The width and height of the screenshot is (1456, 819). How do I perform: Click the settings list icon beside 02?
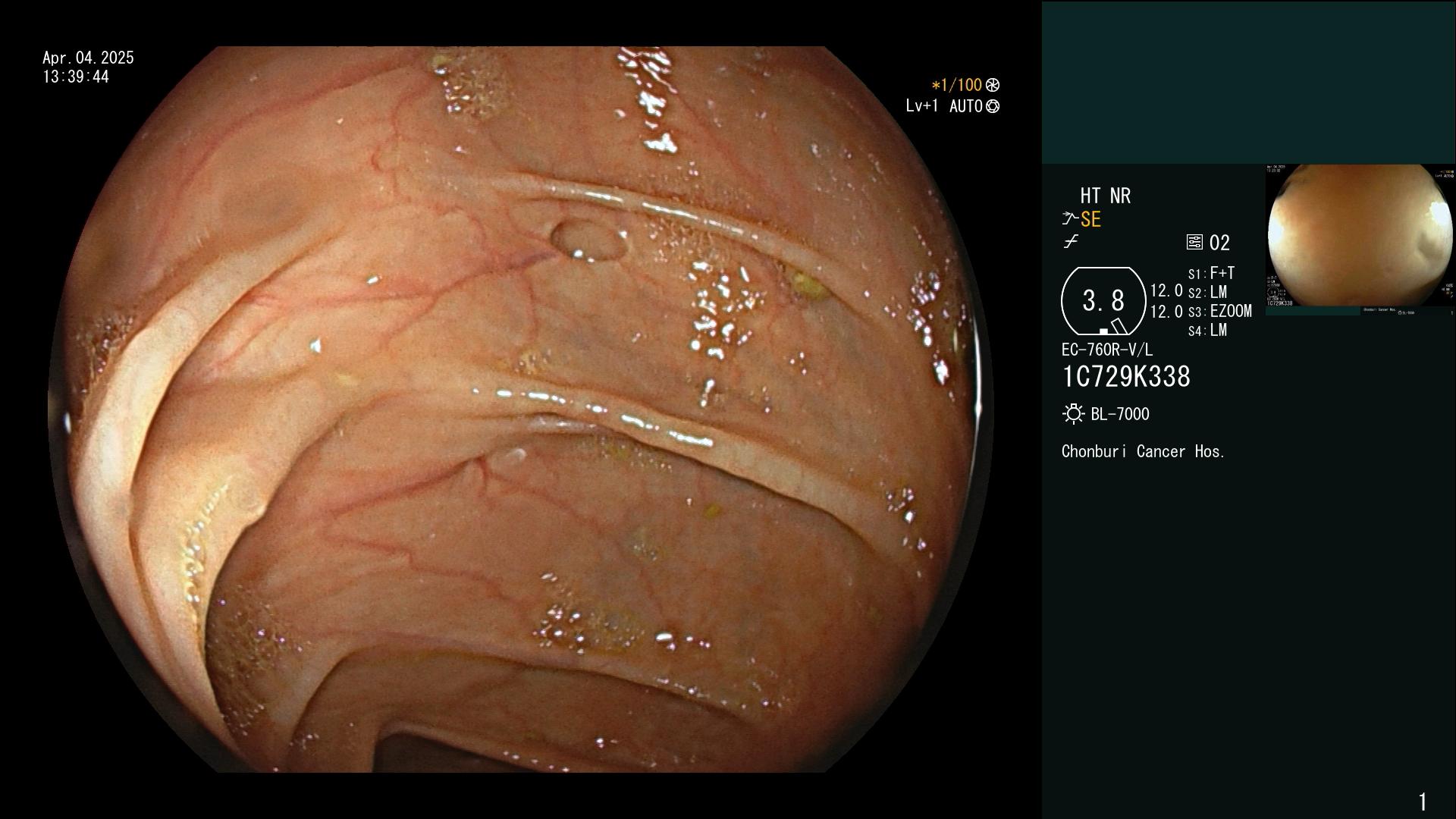pos(1194,243)
